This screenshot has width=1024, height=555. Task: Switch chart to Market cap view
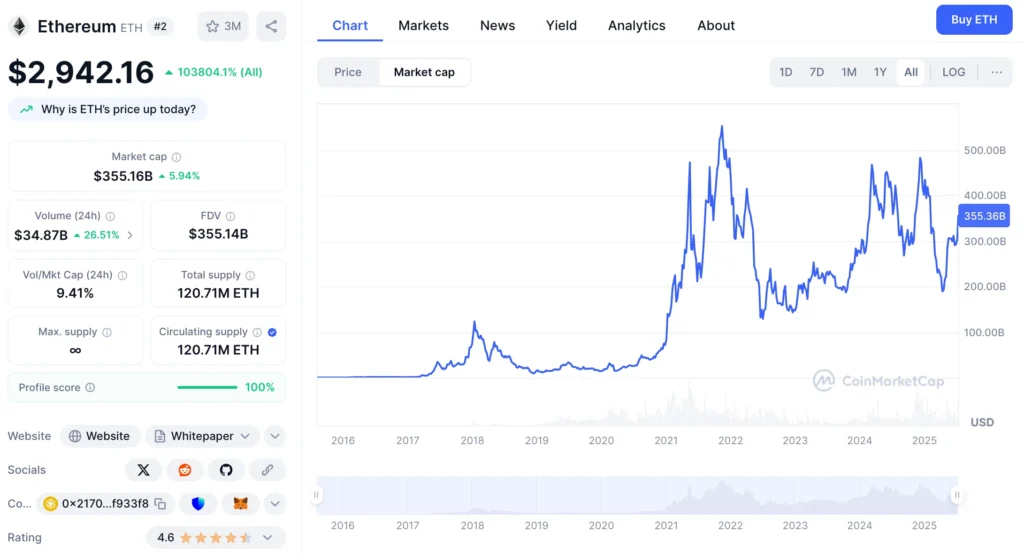[424, 72]
